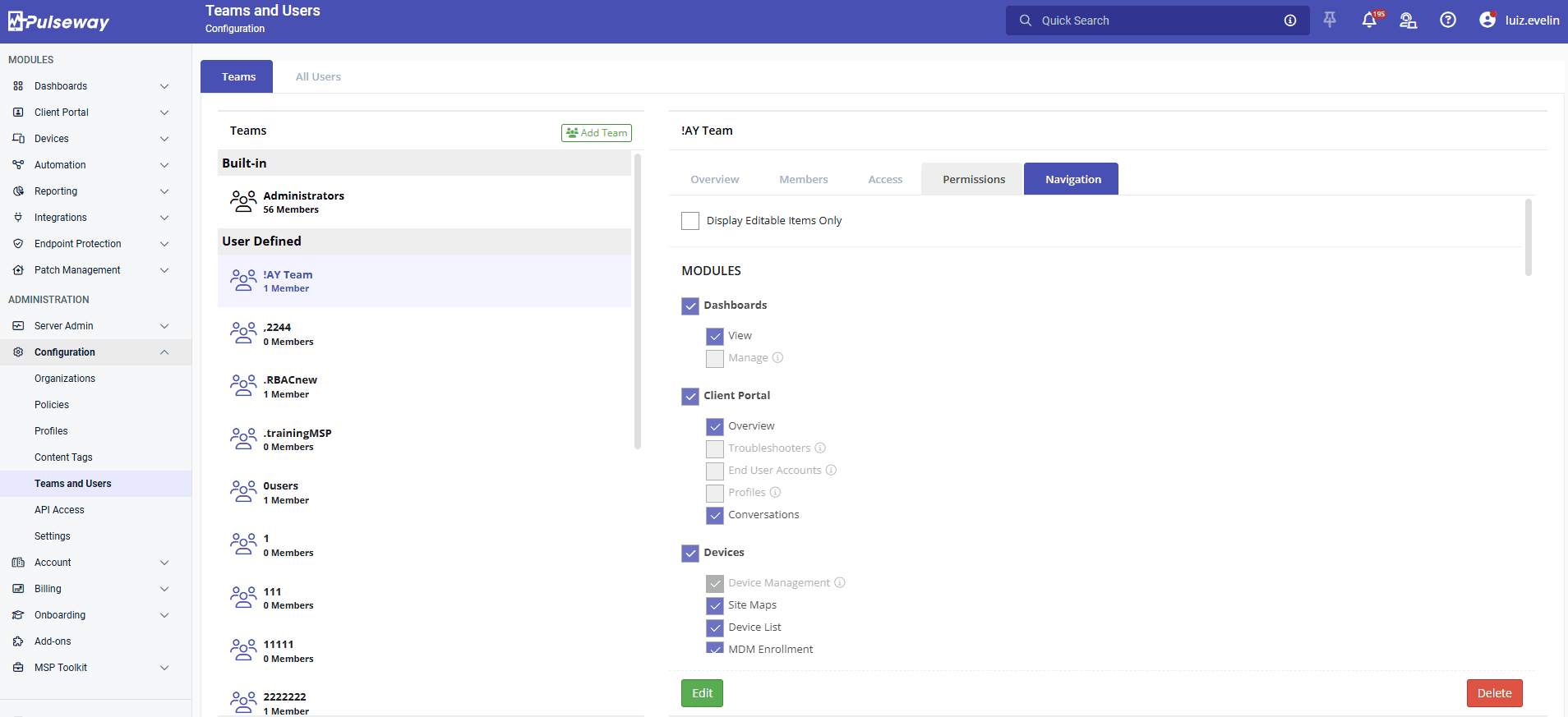Click the Reporting sidebar icon
The image size is (1568, 717).
point(18,191)
